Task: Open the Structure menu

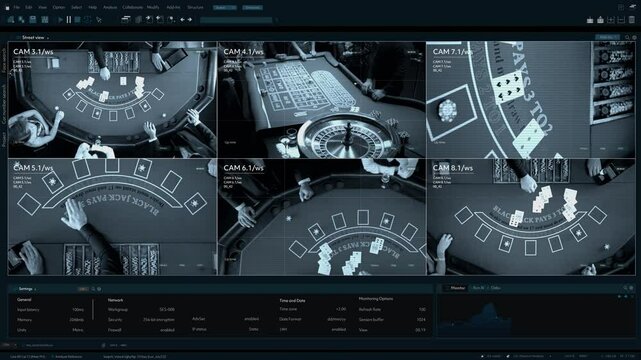Action: click(195, 7)
